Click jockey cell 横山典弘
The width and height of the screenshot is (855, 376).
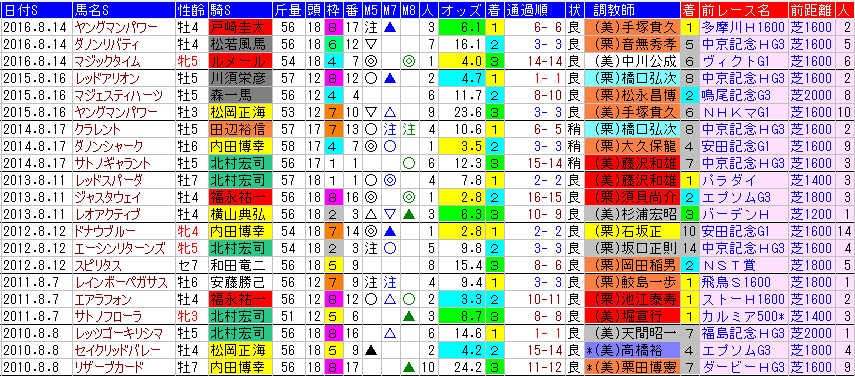240,214
